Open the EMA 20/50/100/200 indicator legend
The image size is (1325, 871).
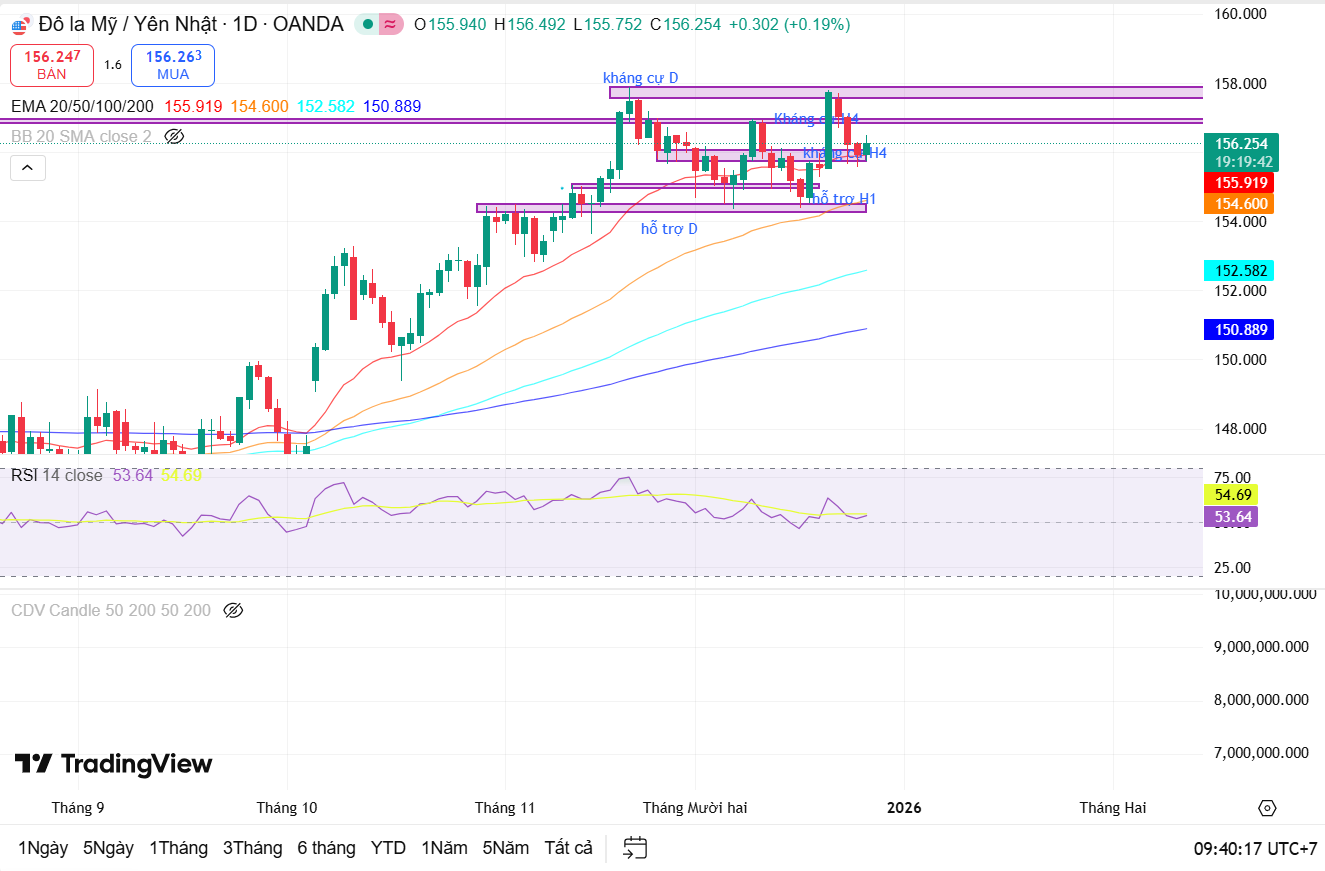(x=82, y=106)
